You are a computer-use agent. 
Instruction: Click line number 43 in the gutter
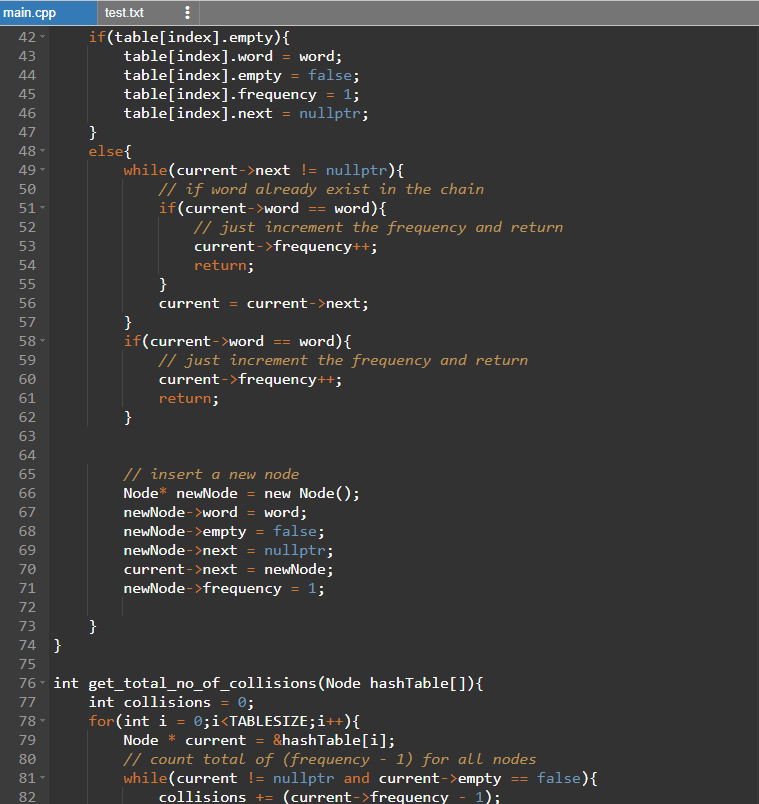pos(27,56)
